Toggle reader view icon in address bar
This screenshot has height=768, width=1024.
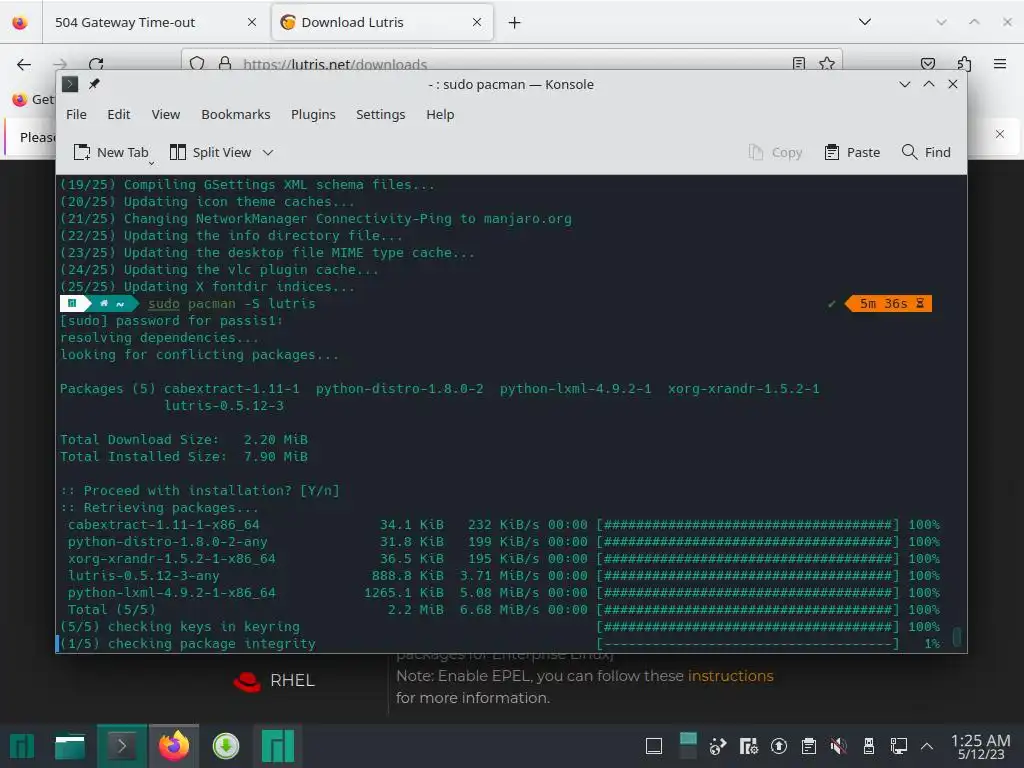(799, 63)
